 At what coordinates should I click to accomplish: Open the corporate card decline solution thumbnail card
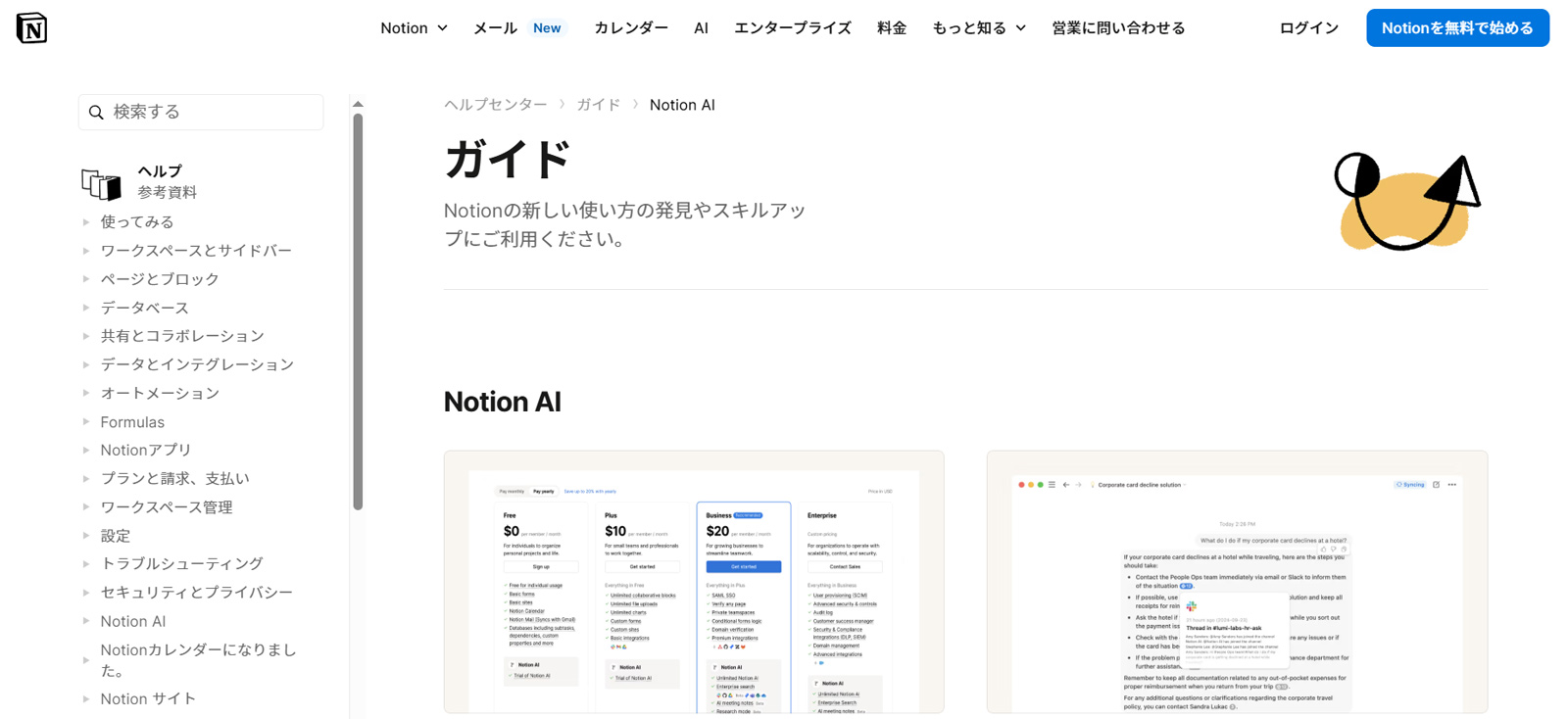(x=1237, y=582)
